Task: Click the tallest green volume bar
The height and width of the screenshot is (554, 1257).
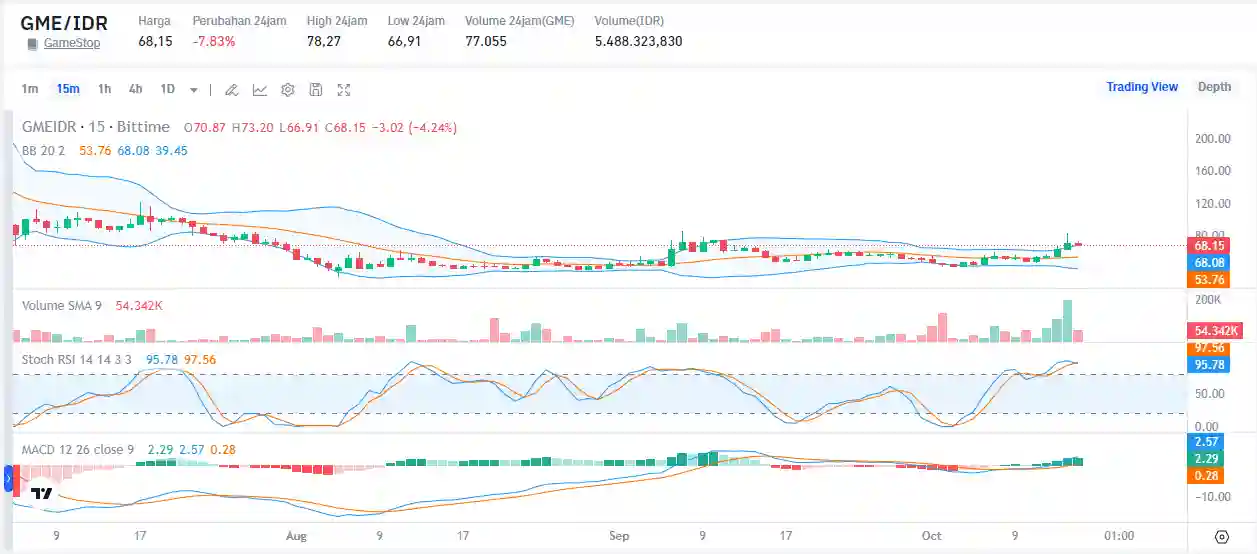Action: click(1067, 320)
